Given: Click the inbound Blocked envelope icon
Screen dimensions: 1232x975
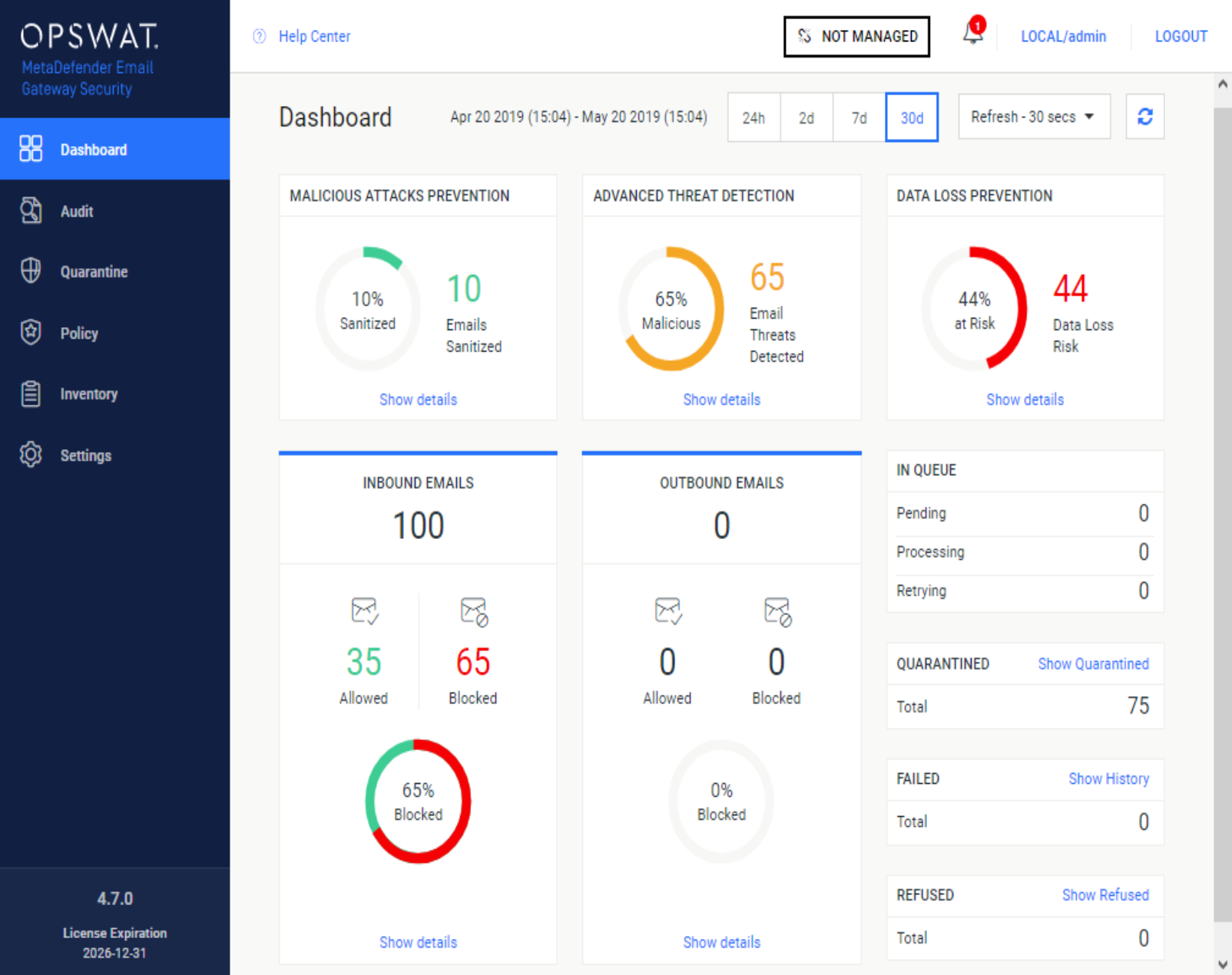Looking at the screenshot, I should pyautogui.click(x=473, y=611).
